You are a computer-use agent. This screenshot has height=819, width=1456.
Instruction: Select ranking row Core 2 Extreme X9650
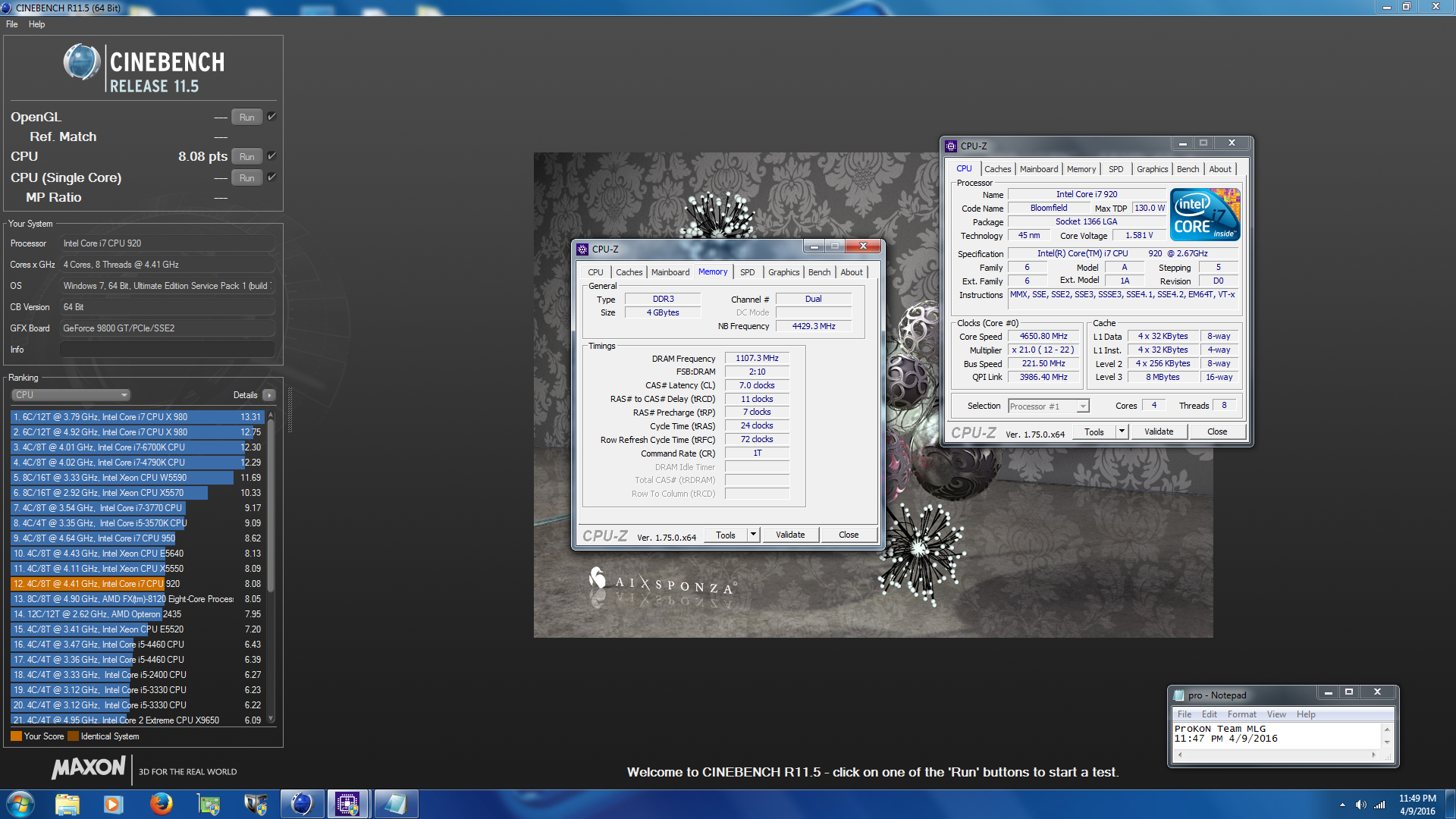point(137,720)
